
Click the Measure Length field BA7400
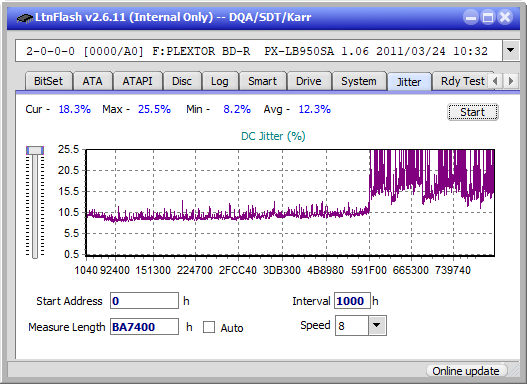click(144, 327)
